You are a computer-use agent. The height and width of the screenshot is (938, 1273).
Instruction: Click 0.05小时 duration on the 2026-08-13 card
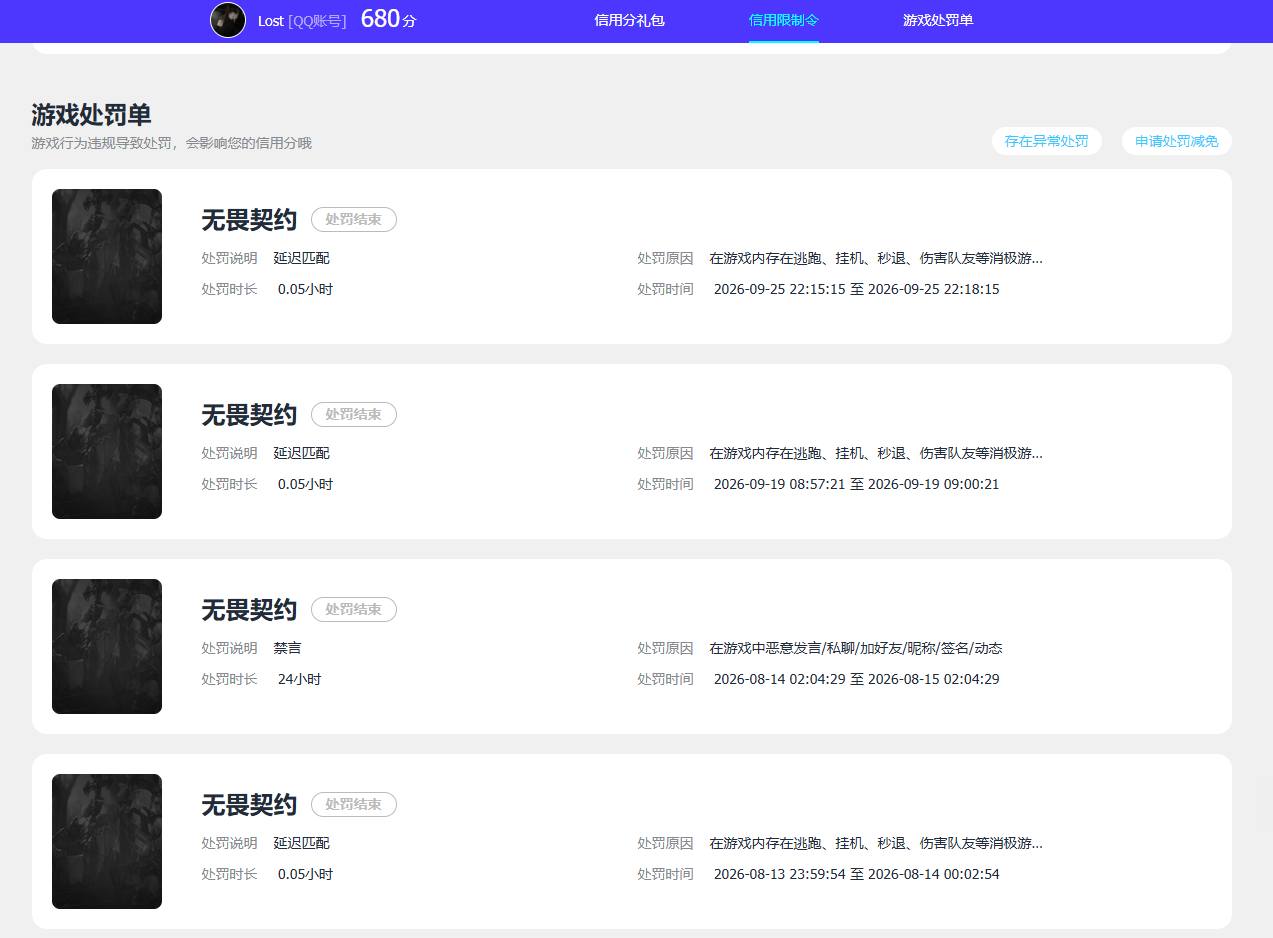305,874
